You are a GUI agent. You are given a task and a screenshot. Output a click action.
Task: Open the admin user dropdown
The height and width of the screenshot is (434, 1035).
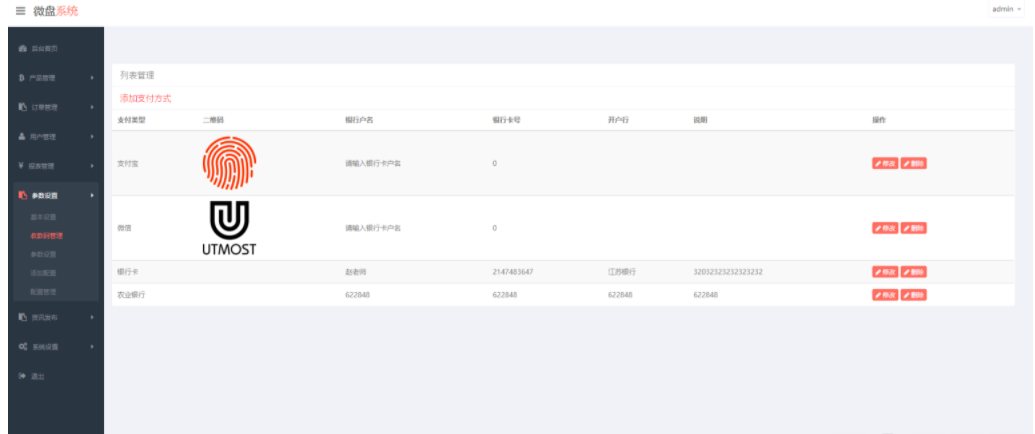[1005, 9]
